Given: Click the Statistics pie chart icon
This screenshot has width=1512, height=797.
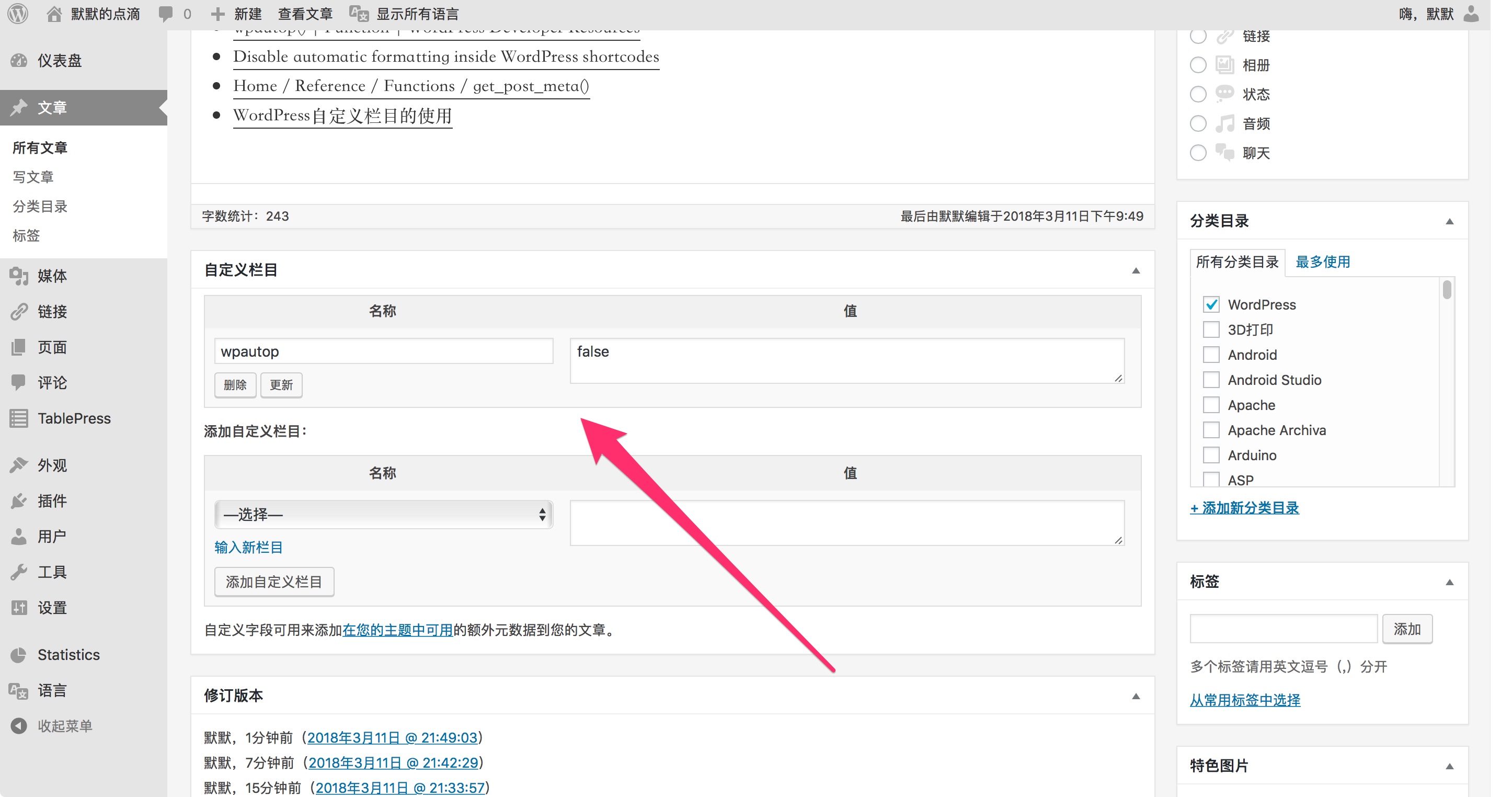Looking at the screenshot, I should coord(19,655).
